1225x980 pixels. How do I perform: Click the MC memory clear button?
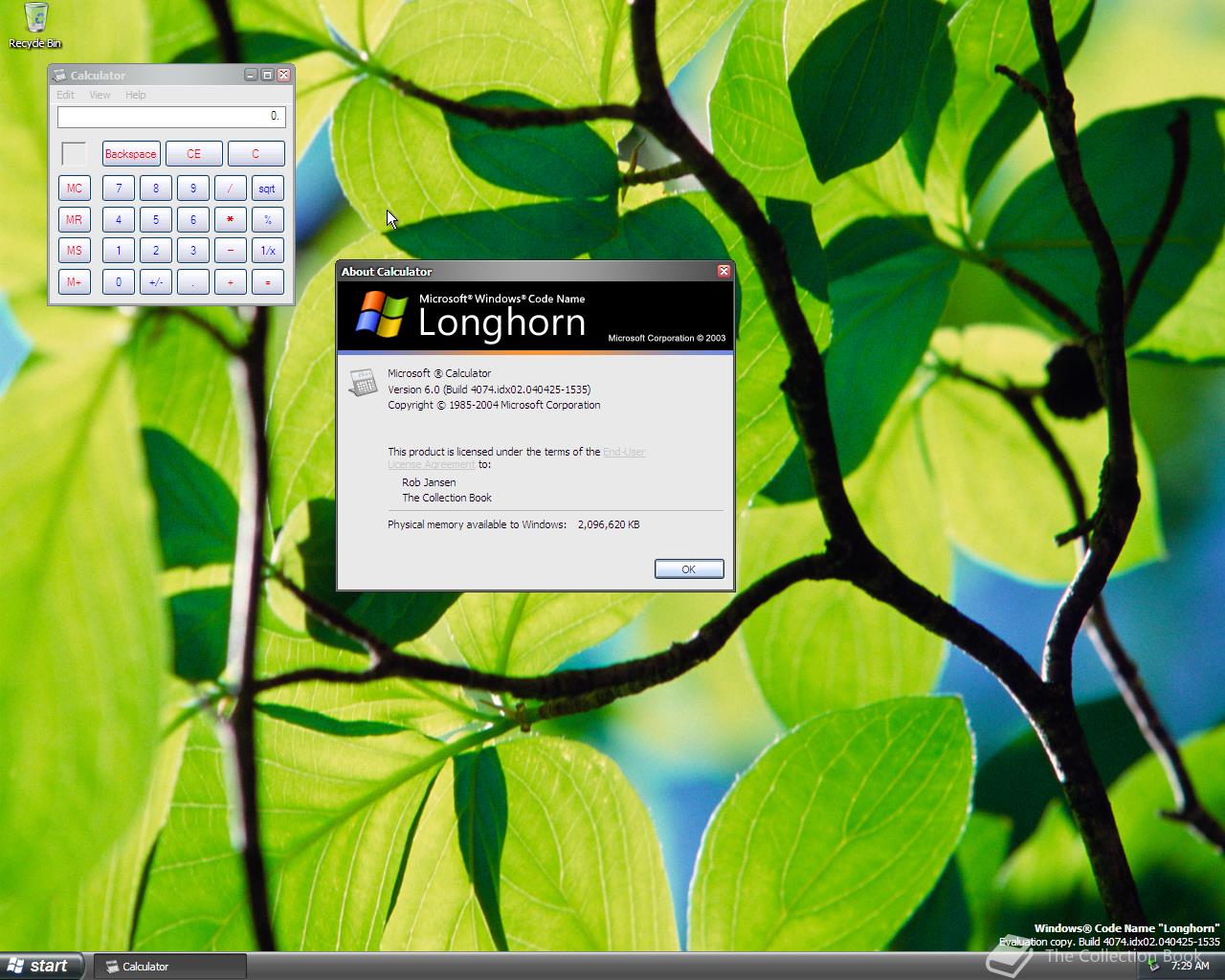(75, 189)
